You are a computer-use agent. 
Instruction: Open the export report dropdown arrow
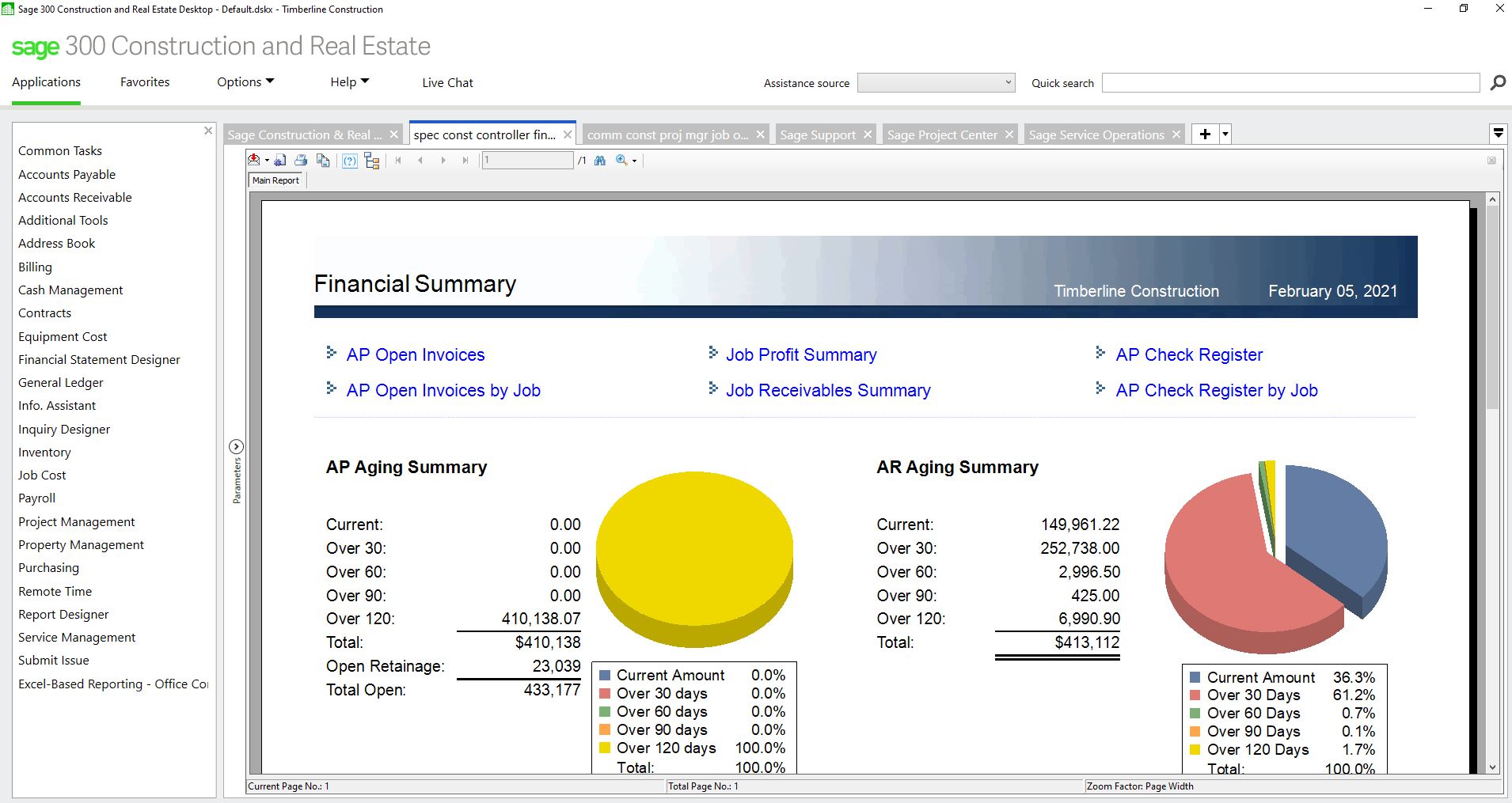pos(267,161)
